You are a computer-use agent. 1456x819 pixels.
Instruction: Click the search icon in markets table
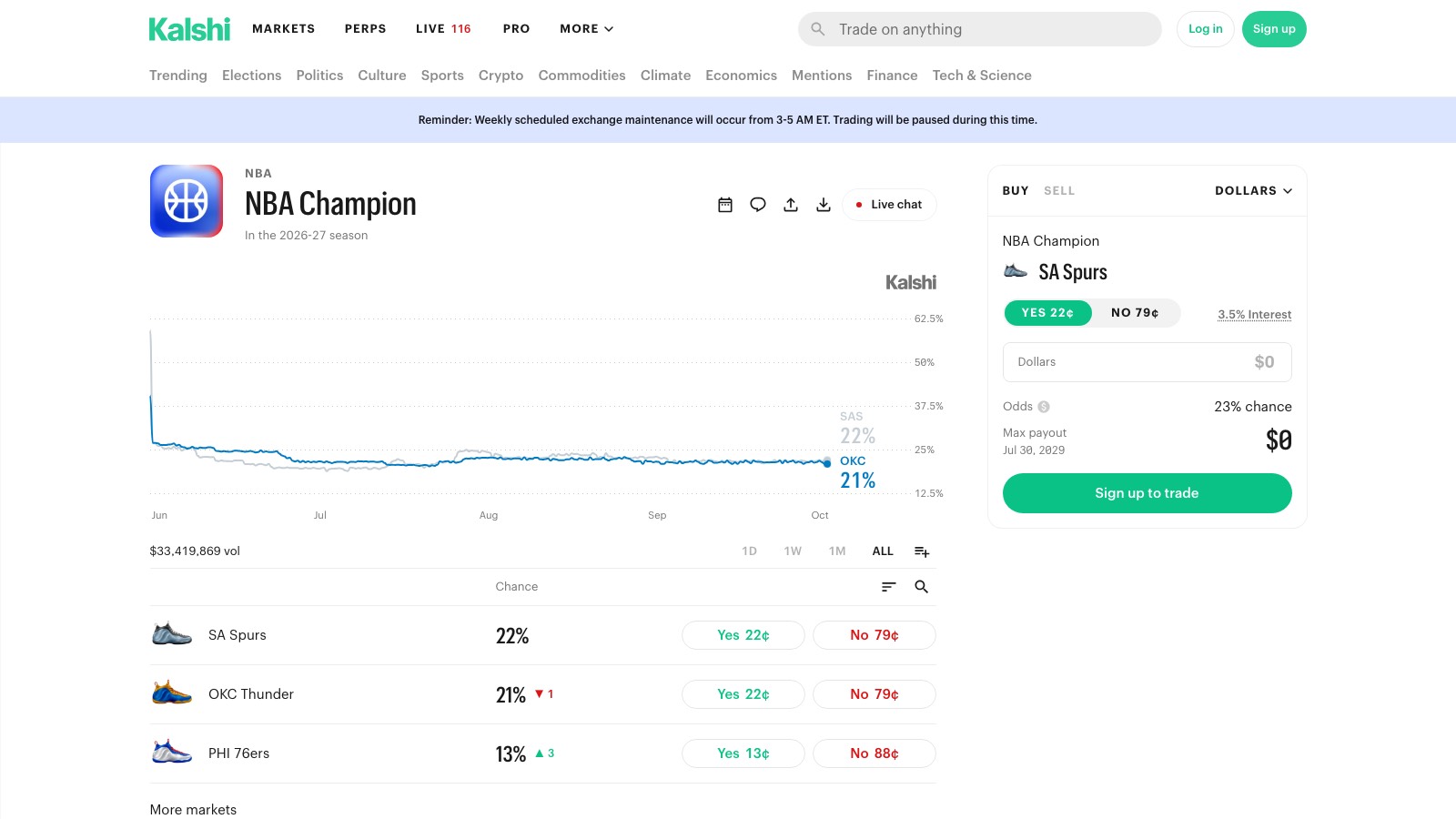922,587
